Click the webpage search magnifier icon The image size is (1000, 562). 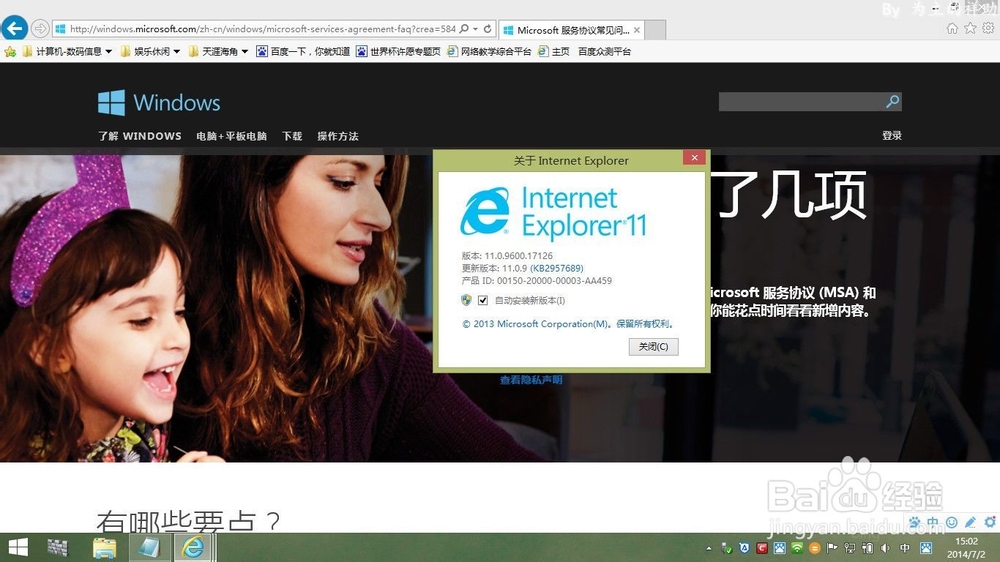893,101
